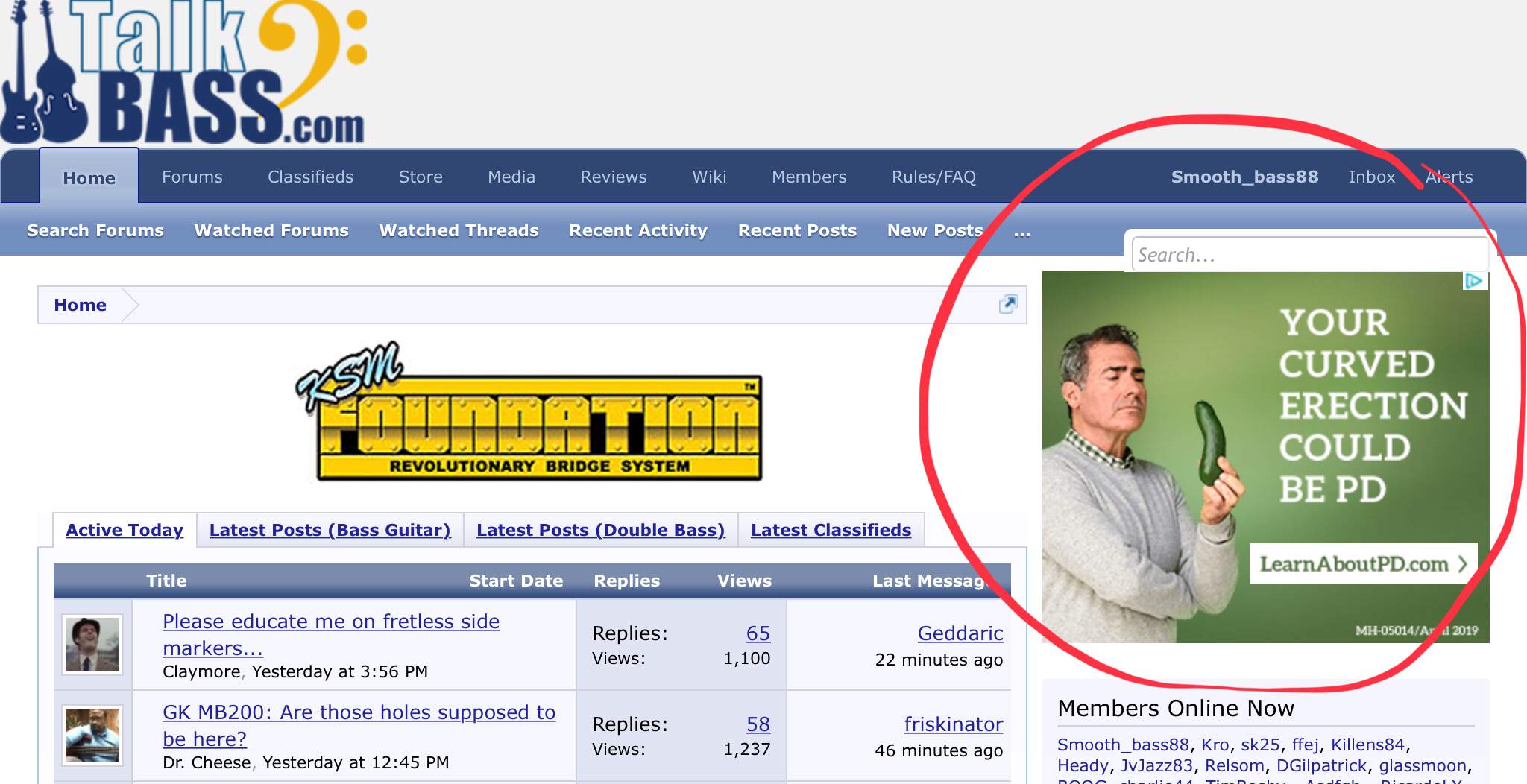Open the Media tab
Image resolution: width=1527 pixels, height=784 pixels.
tap(511, 177)
